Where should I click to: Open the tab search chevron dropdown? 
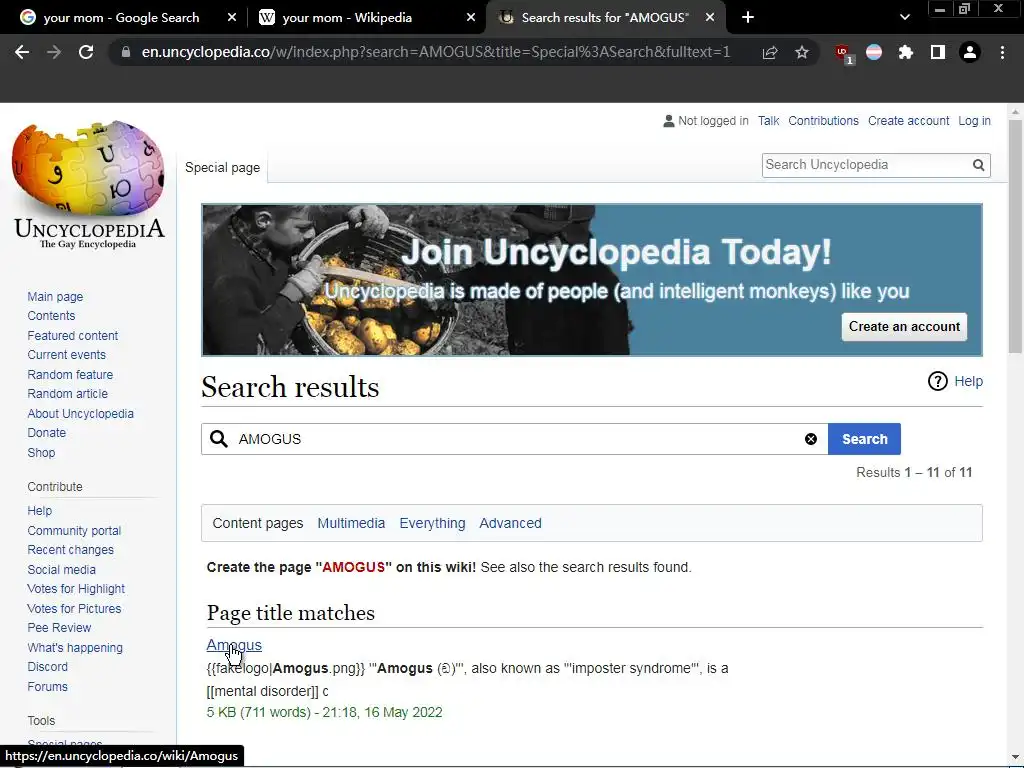(x=904, y=18)
